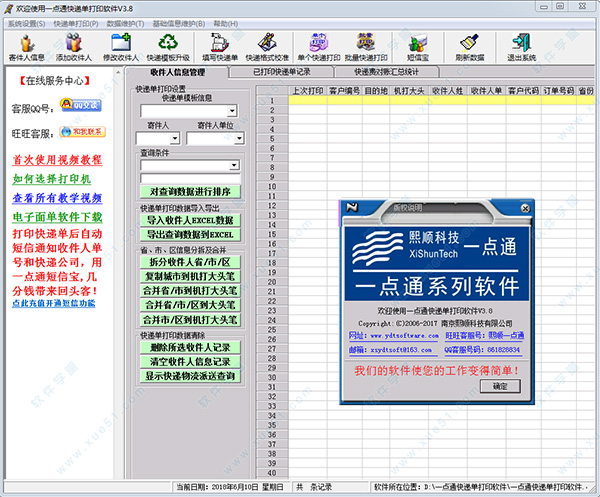Click 复制城市到机打大头笔 button
Screen dimensions: 600x497
[190, 276]
